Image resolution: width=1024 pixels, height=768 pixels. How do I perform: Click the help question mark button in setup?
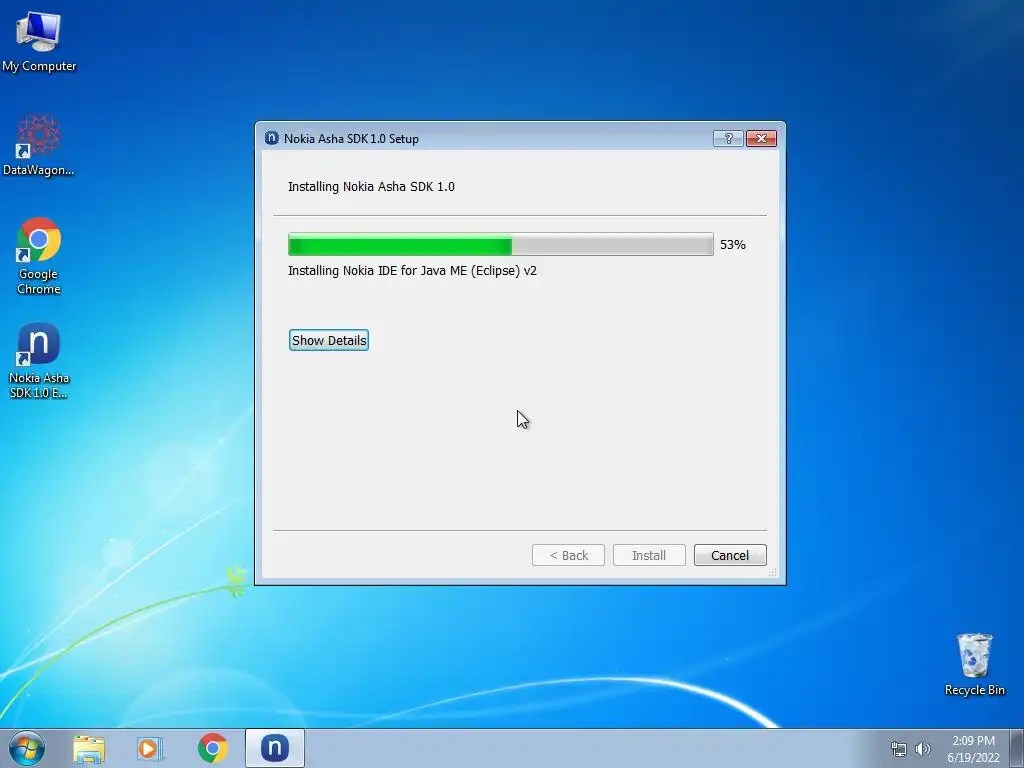click(x=728, y=138)
